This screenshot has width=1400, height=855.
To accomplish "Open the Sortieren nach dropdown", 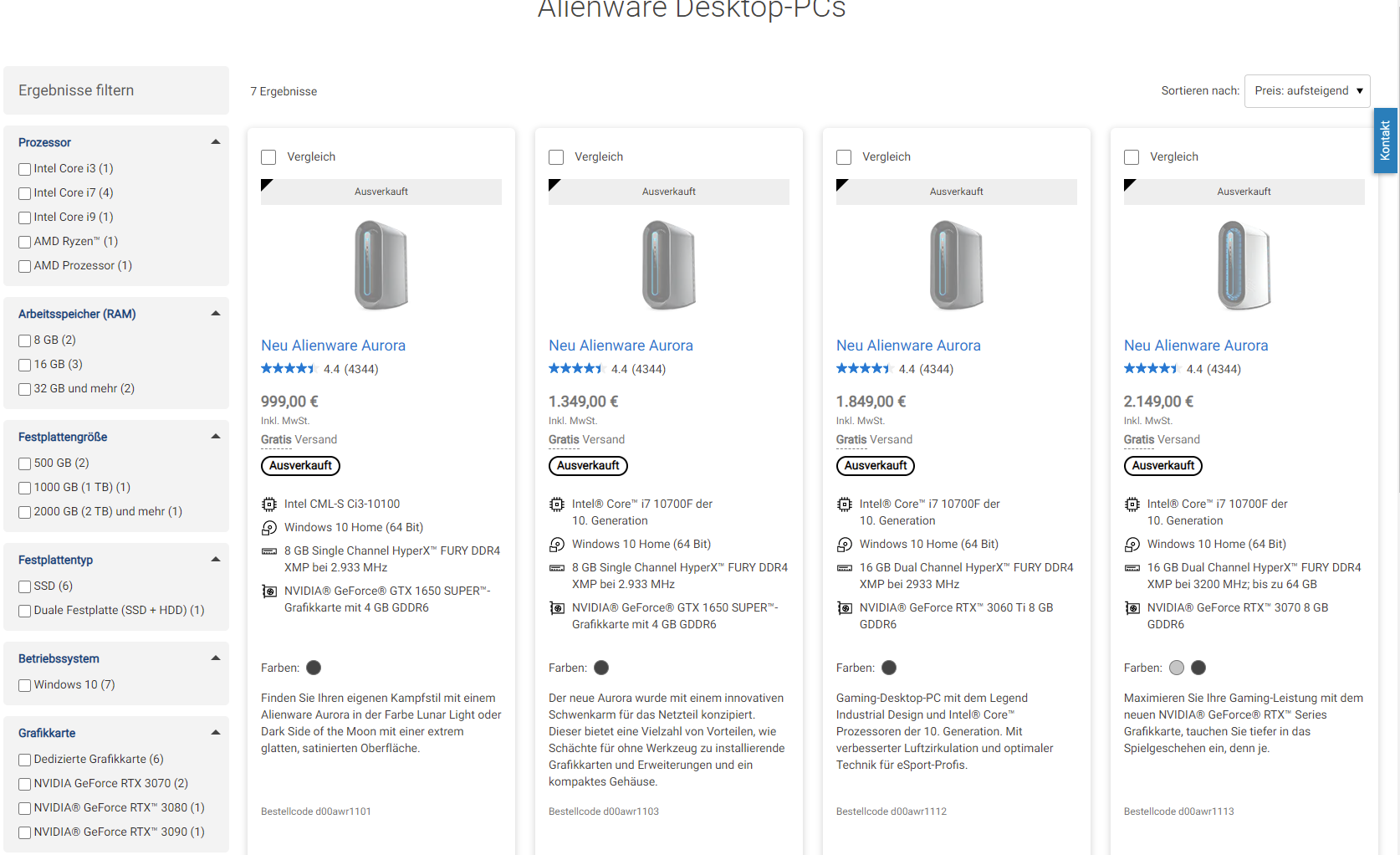I will [1307, 91].
